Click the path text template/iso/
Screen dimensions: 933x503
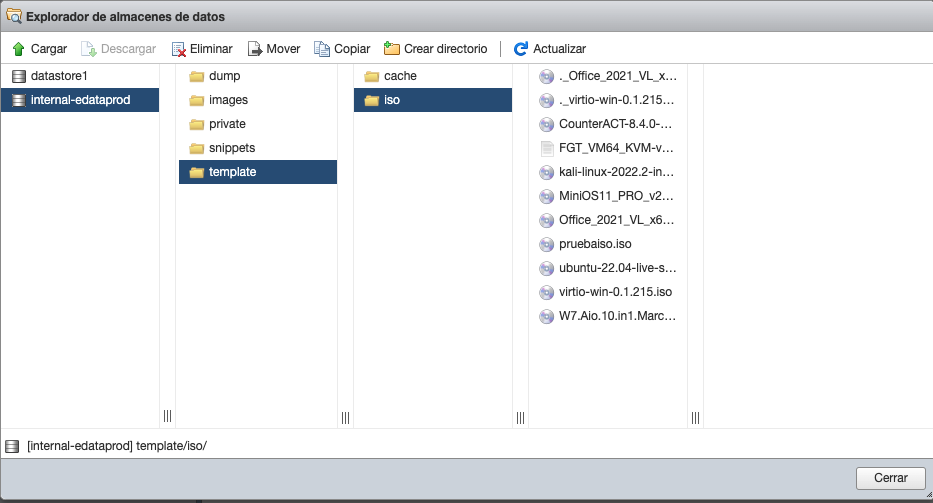[171, 446]
